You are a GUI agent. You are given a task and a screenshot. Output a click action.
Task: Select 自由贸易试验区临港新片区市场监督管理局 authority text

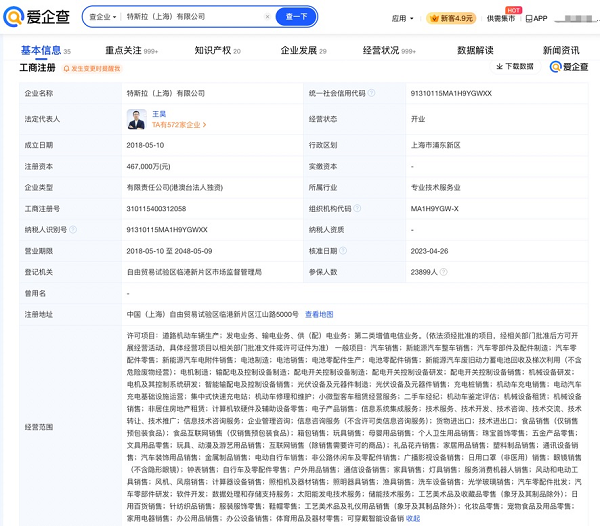coord(194,272)
